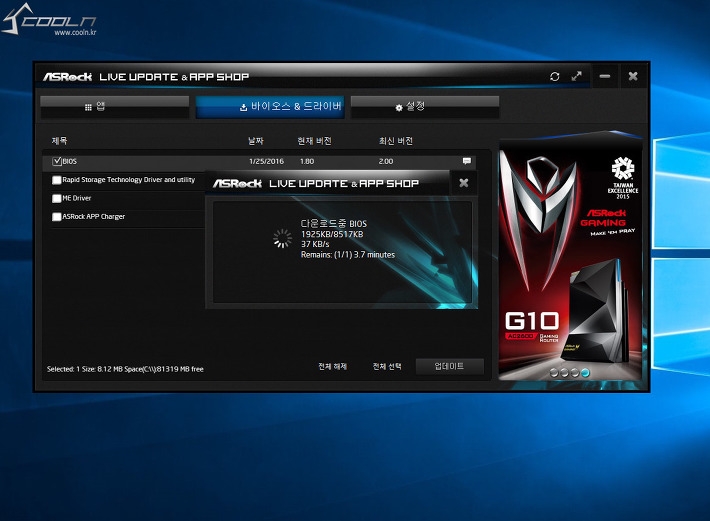Viewport: 710px width, 521px height.
Task: Click the G10 gaming router banner
Action: click(x=571, y=258)
